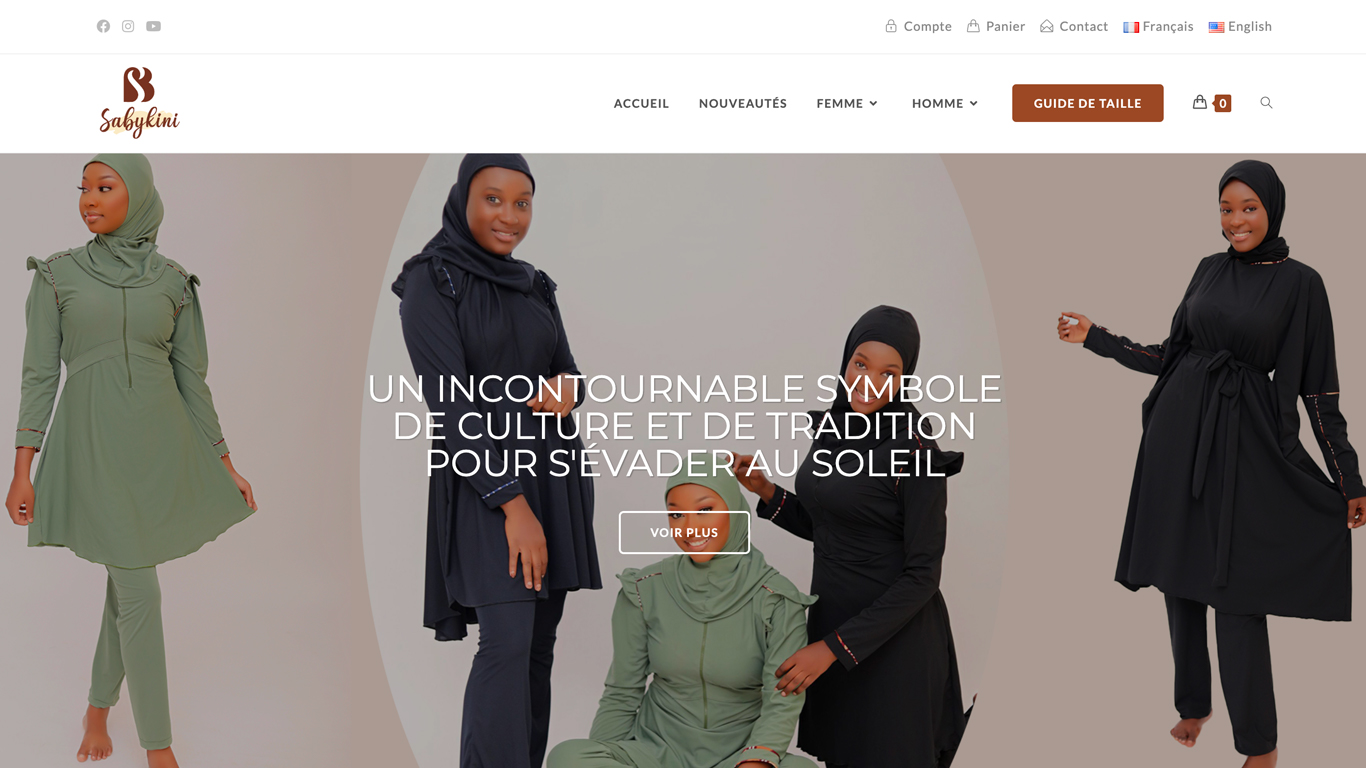Click the Voir Plus button
The image size is (1366, 768).
684,532
